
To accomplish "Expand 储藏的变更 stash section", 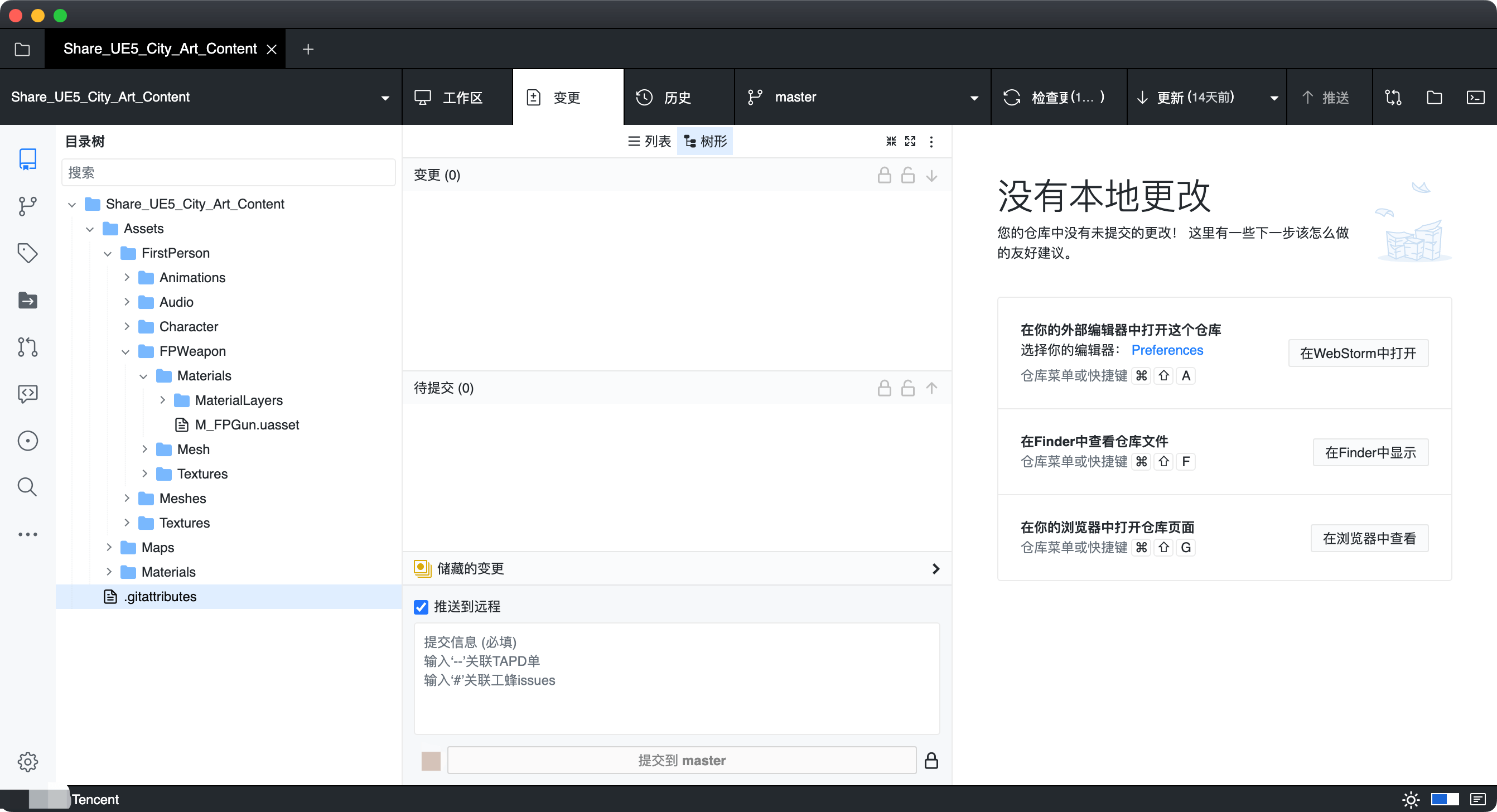I will pyautogui.click(x=935, y=568).
